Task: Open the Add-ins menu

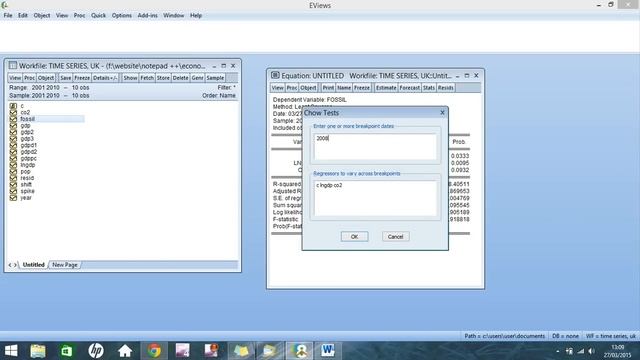Action: click(x=147, y=16)
